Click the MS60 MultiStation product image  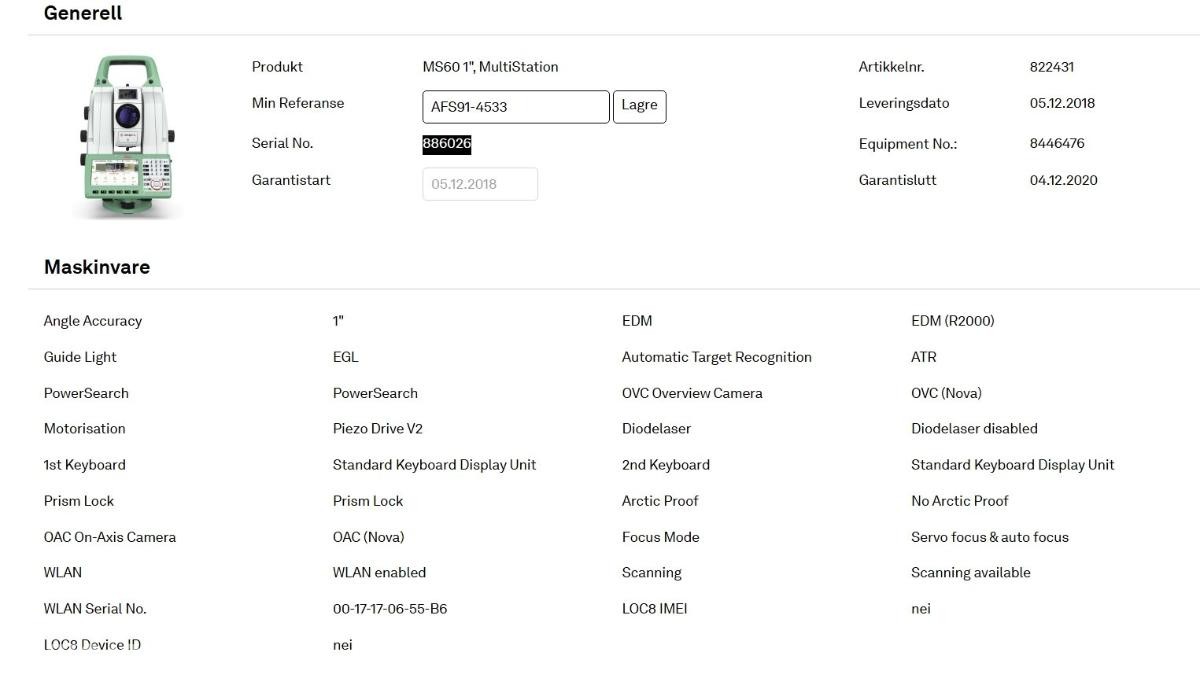[x=127, y=135]
